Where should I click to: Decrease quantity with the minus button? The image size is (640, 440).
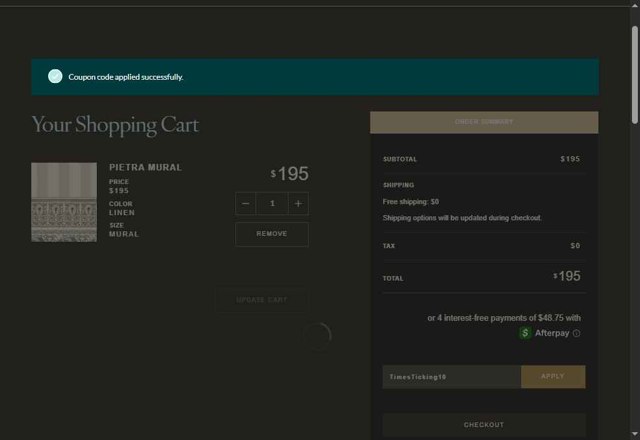tap(245, 203)
